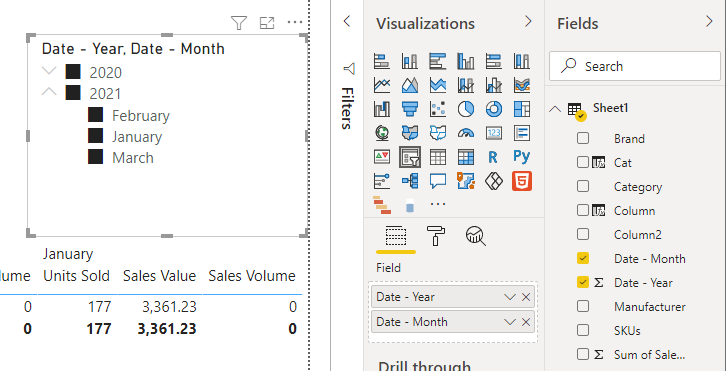
Task: Select the KPI visual
Action: click(382, 157)
